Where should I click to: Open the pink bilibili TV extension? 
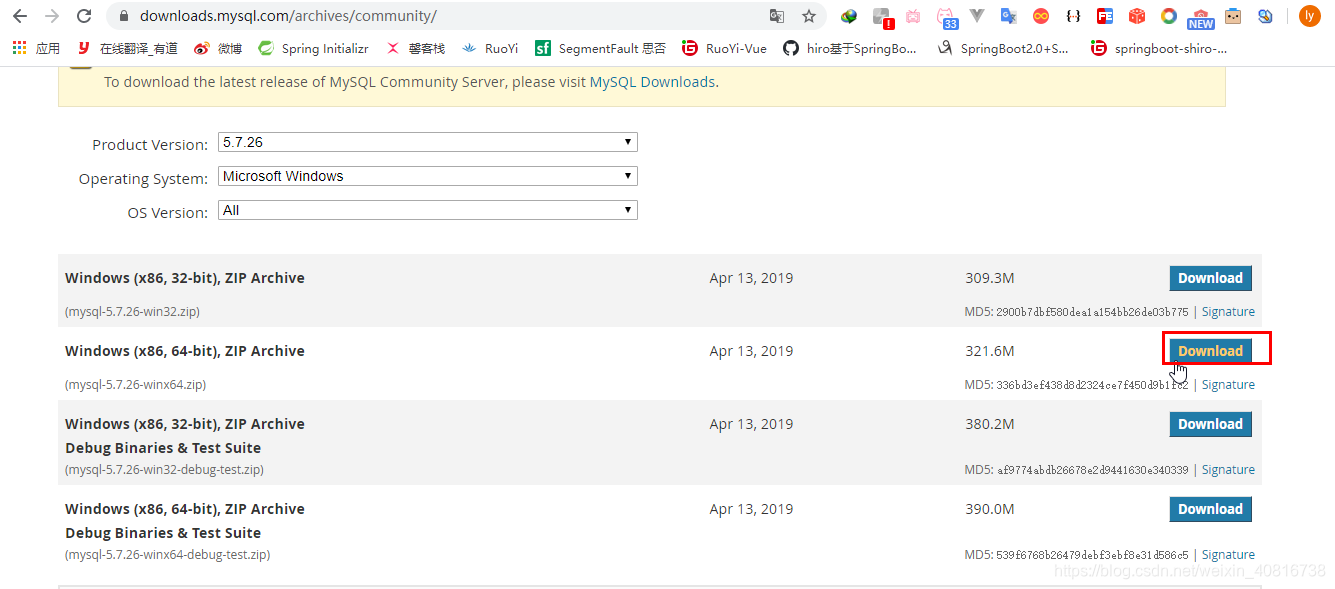point(913,16)
